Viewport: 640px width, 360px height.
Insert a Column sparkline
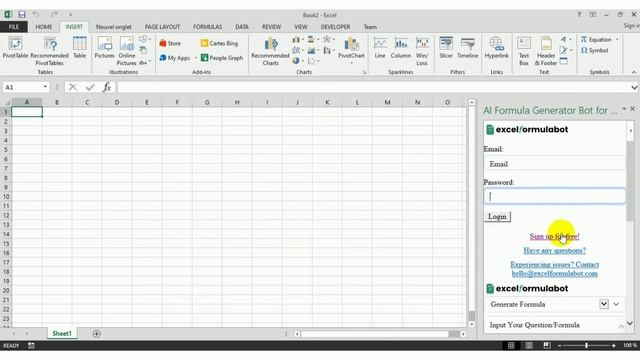(401, 48)
